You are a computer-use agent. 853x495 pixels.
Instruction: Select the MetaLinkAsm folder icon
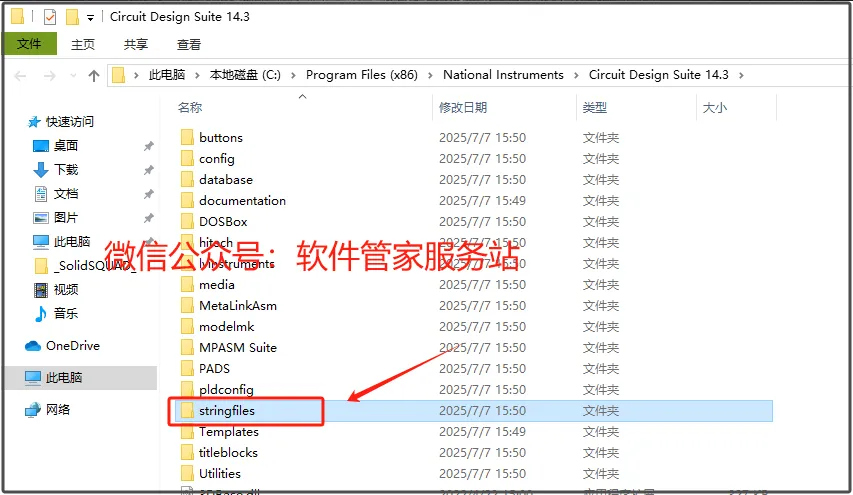(x=187, y=305)
